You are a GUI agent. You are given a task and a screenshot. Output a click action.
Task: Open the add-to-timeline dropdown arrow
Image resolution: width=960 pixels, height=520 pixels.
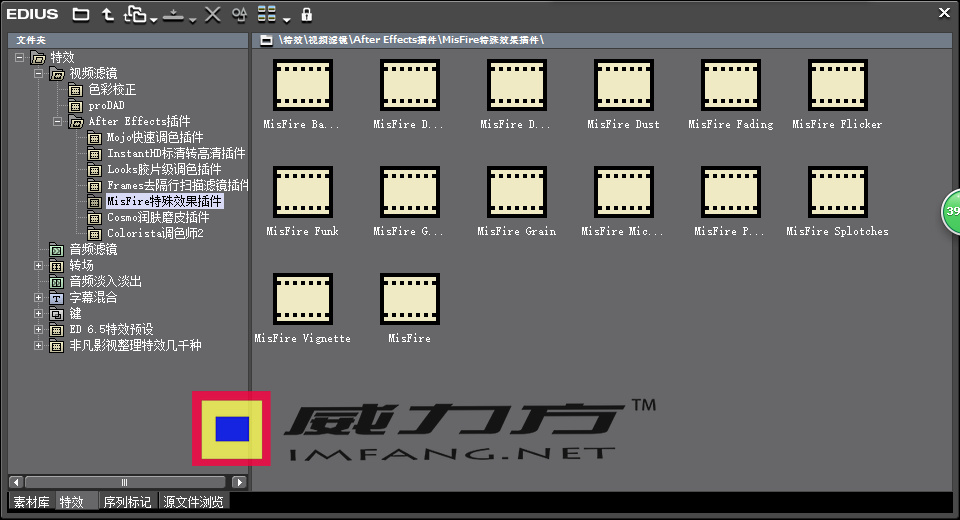[x=154, y=20]
